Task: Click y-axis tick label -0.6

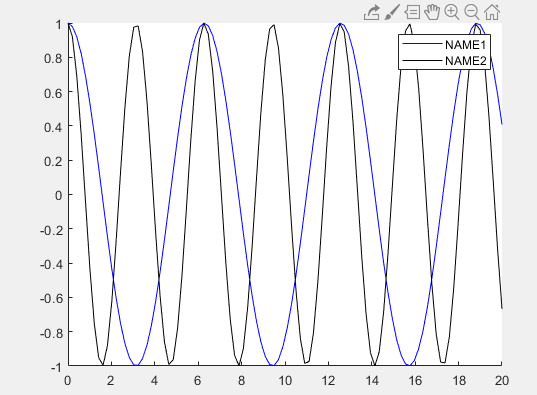Action: pyautogui.click(x=51, y=298)
